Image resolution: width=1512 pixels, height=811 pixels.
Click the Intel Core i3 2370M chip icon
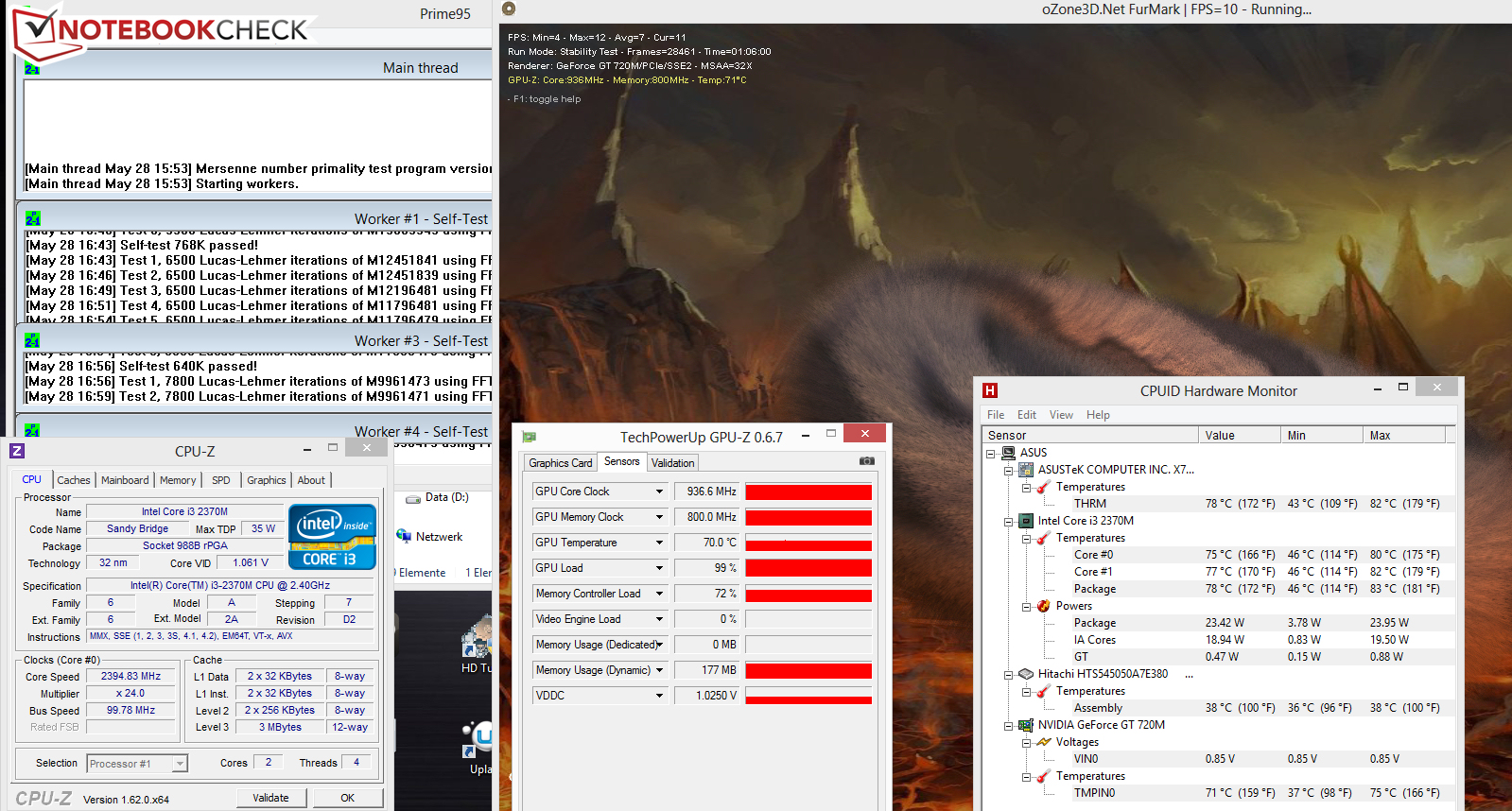tap(1026, 521)
